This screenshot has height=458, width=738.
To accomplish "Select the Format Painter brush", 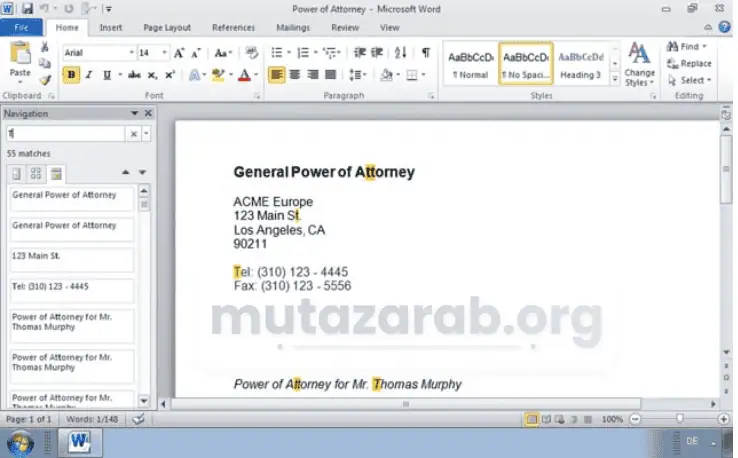I will [x=45, y=80].
